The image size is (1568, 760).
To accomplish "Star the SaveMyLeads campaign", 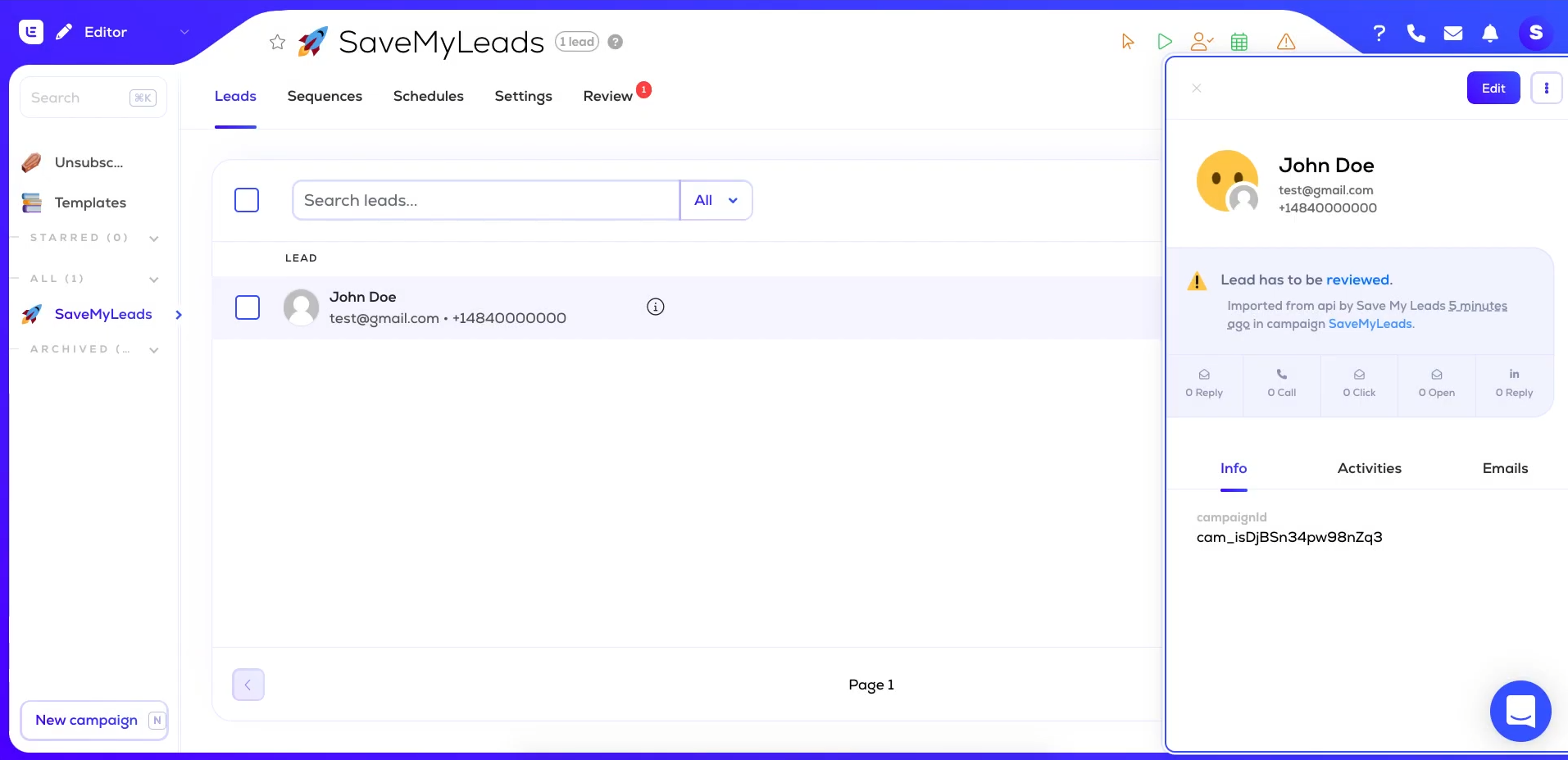I will pyautogui.click(x=278, y=42).
